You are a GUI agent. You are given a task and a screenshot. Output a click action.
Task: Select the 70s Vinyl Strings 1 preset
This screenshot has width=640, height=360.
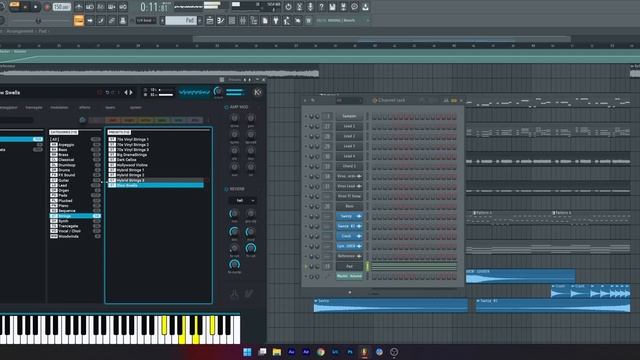156,139
